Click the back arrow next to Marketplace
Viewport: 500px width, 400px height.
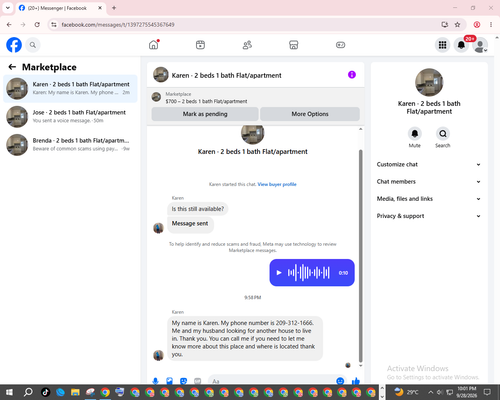pyautogui.click(x=12, y=67)
